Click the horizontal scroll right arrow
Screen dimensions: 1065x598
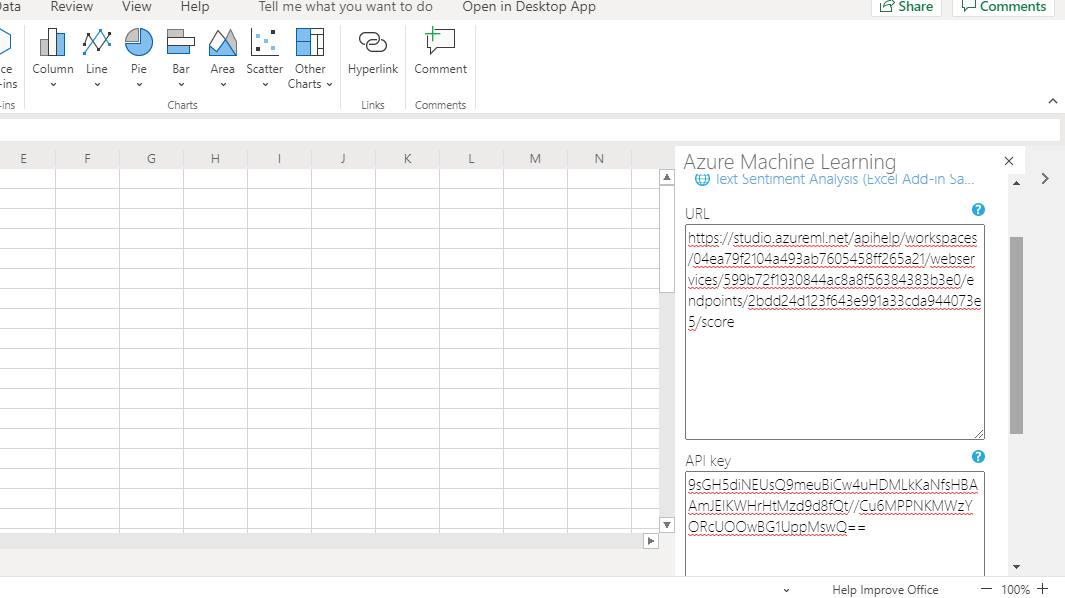(x=651, y=541)
